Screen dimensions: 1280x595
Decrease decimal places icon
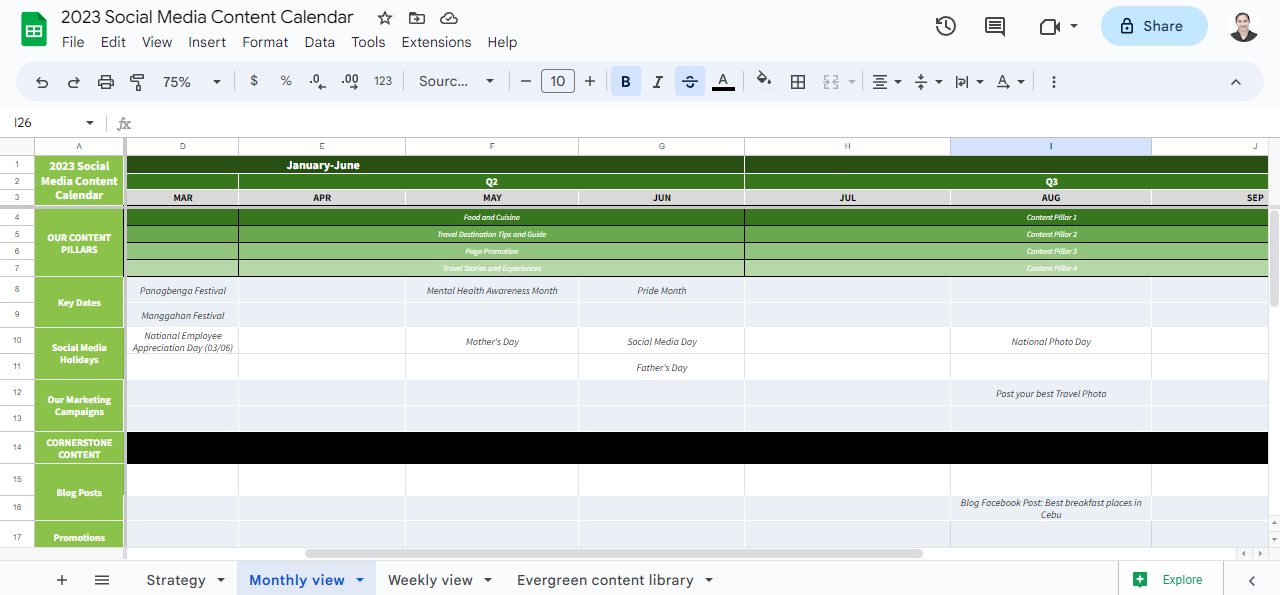tap(318, 81)
